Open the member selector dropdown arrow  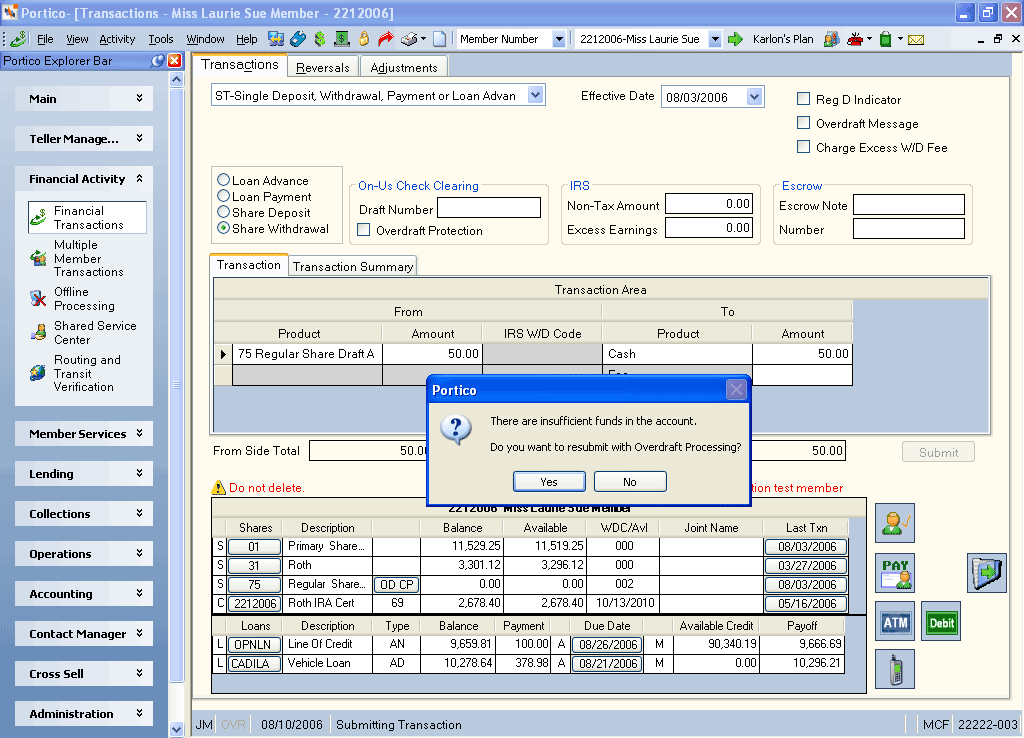click(715, 39)
